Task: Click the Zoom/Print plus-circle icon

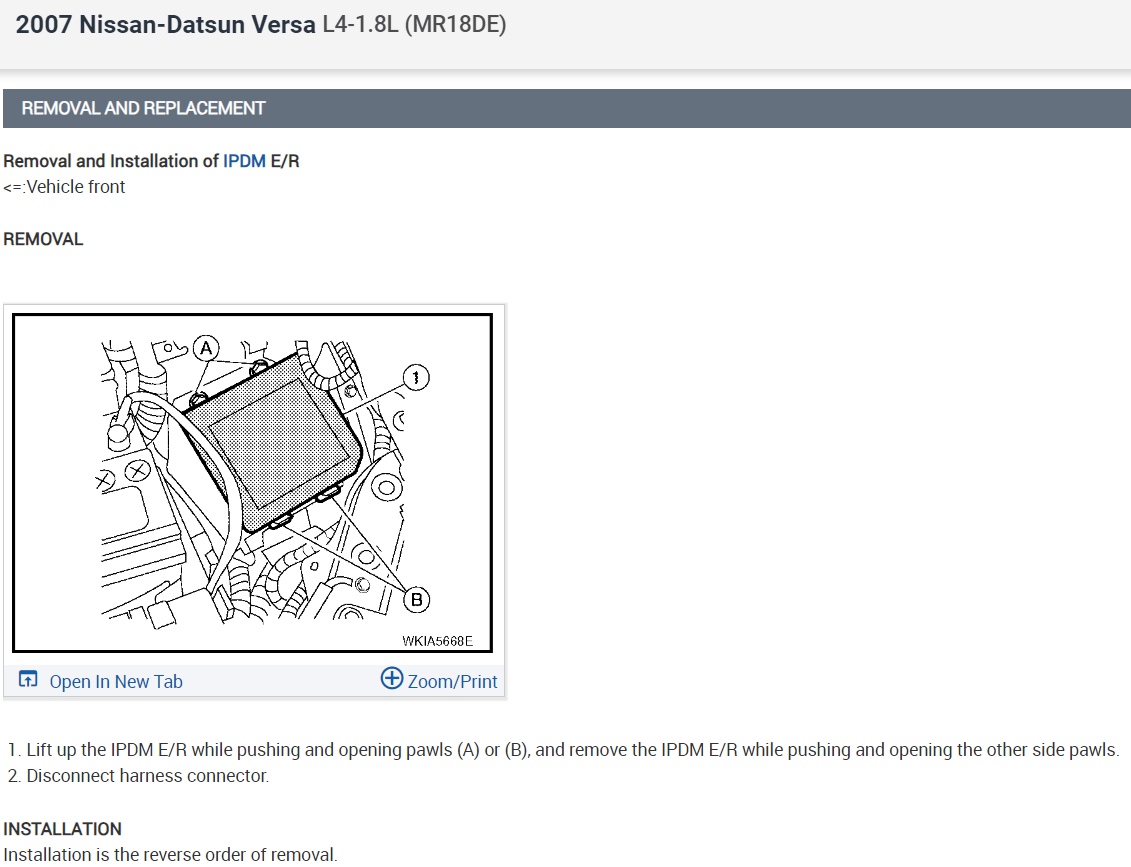Action: [392, 678]
